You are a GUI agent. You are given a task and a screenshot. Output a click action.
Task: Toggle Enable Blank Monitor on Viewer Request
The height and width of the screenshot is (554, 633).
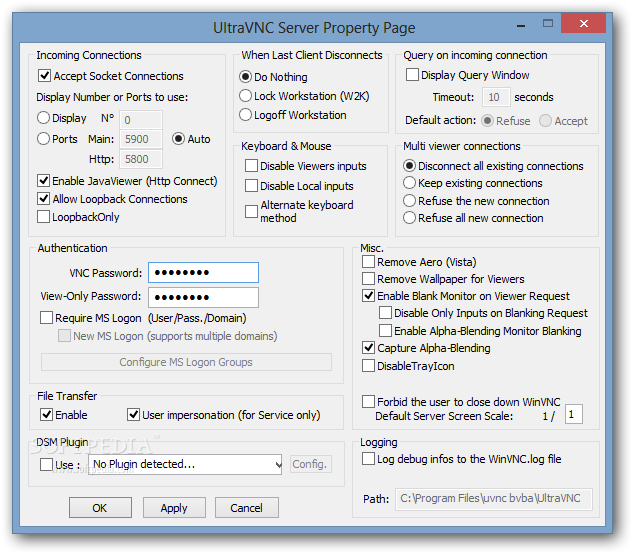tap(368, 296)
